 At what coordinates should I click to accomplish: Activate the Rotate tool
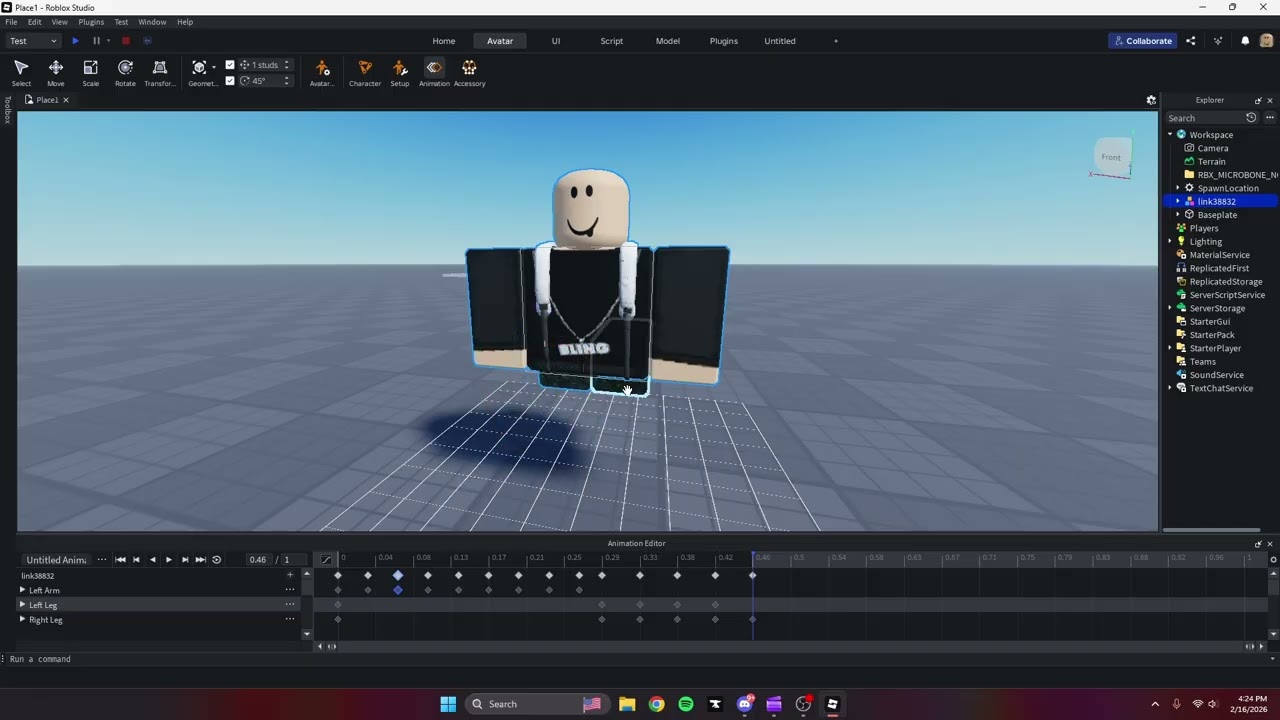coord(125,73)
